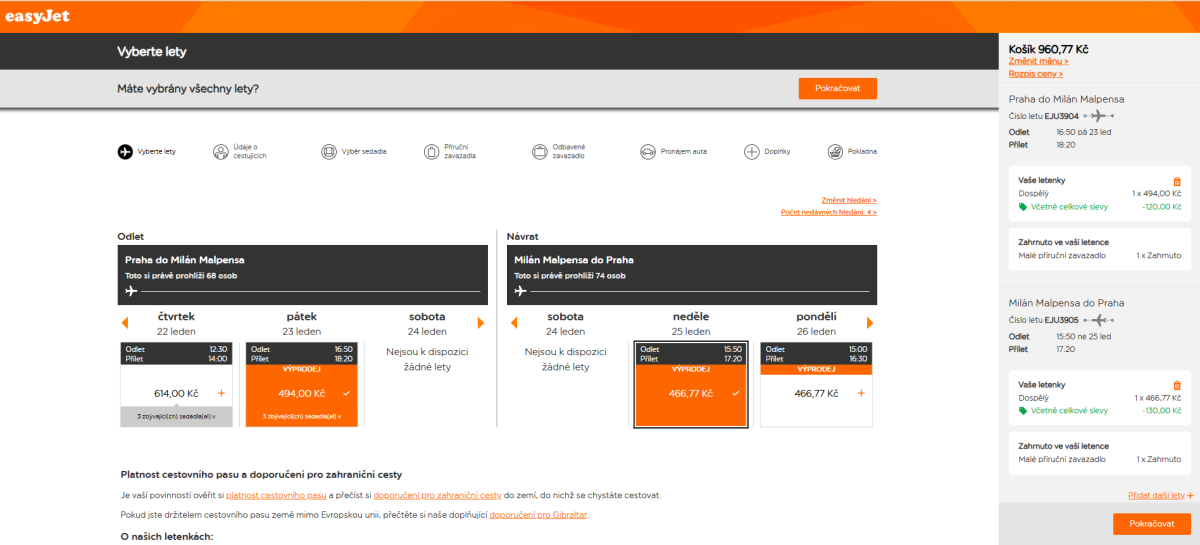Go to the Výběr sedadla seat step
This screenshot has height=545, width=1200.
click(354, 152)
